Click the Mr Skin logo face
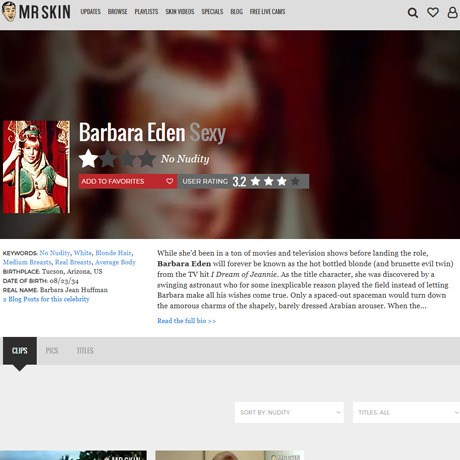 pos(9,12)
